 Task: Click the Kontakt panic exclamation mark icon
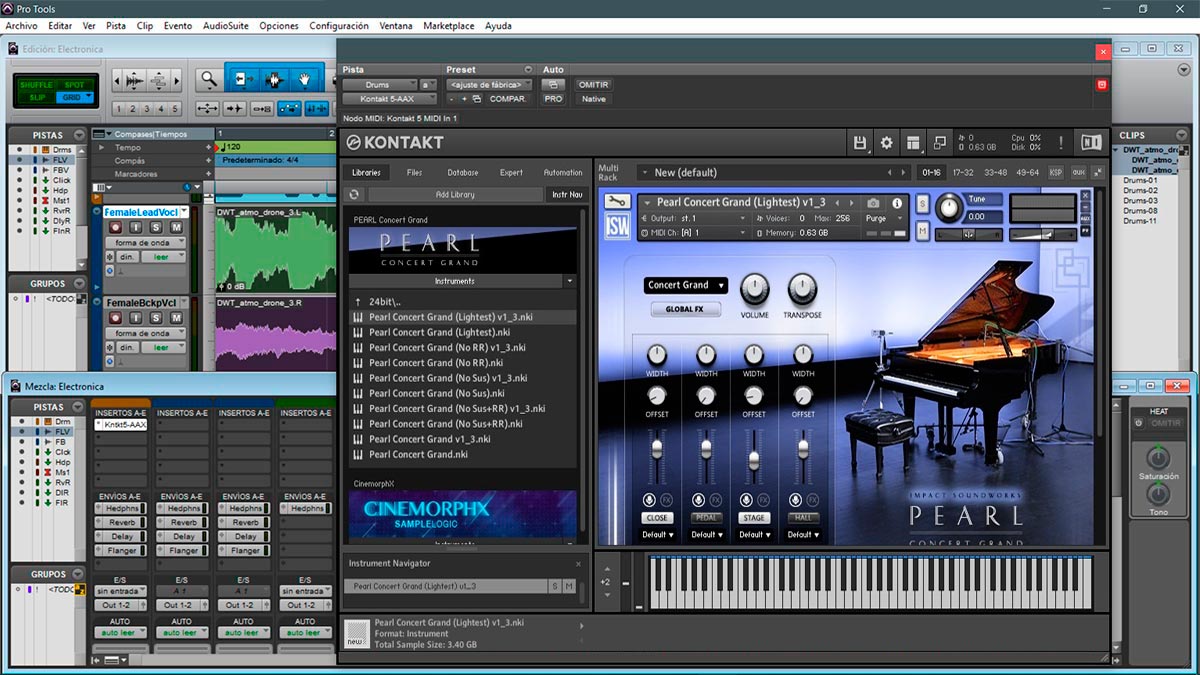(x=1061, y=143)
